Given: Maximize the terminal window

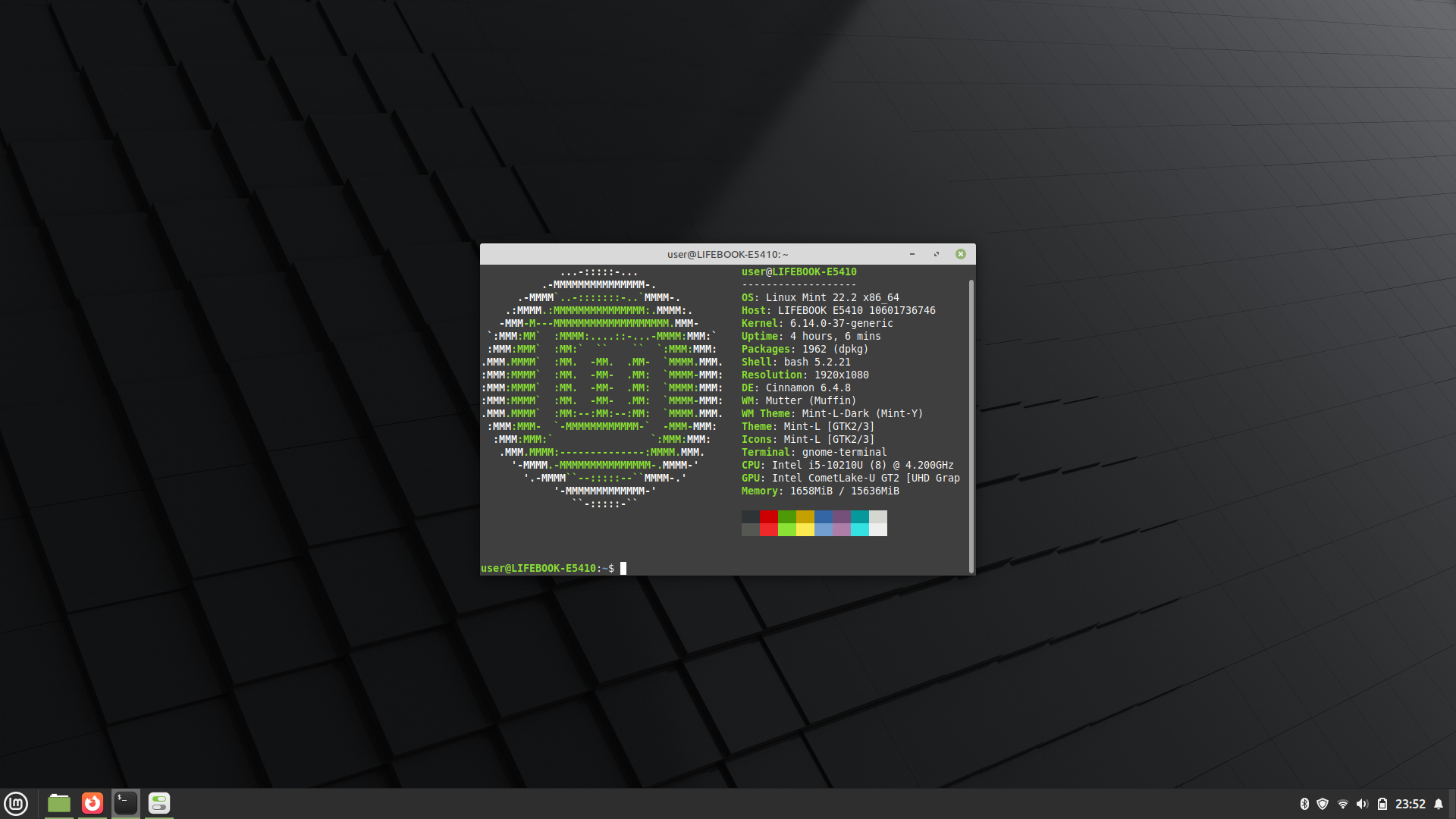Looking at the screenshot, I should tap(937, 254).
